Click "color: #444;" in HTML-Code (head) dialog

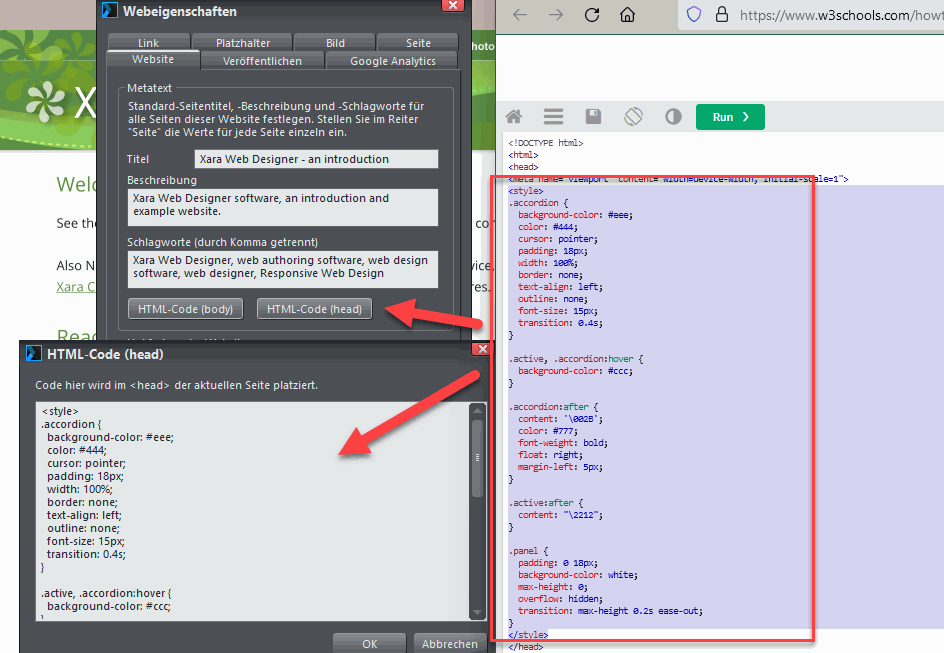point(77,450)
